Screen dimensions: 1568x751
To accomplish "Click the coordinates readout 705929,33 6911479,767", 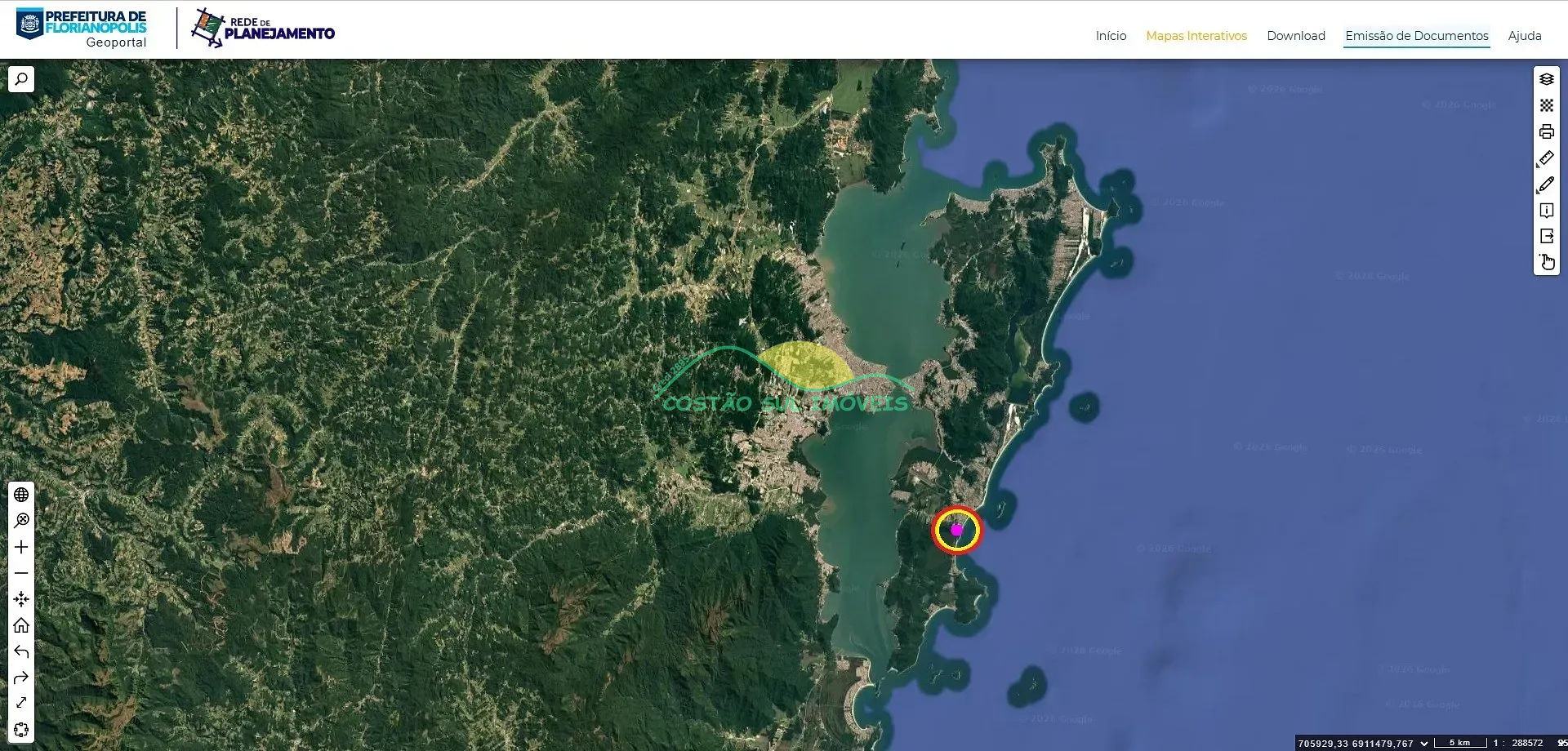I will pyautogui.click(x=1356, y=744).
